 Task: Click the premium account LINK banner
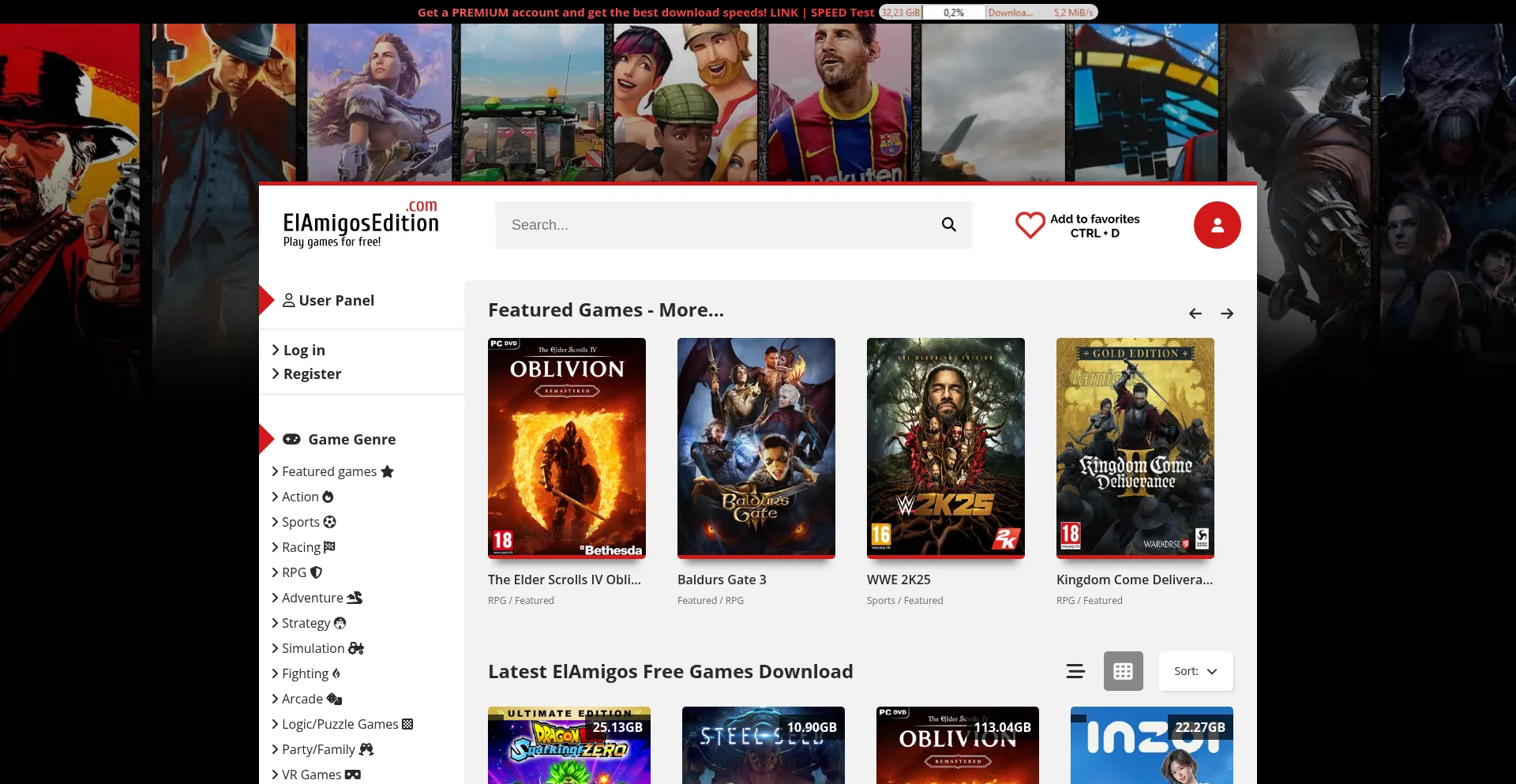(783, 13)
